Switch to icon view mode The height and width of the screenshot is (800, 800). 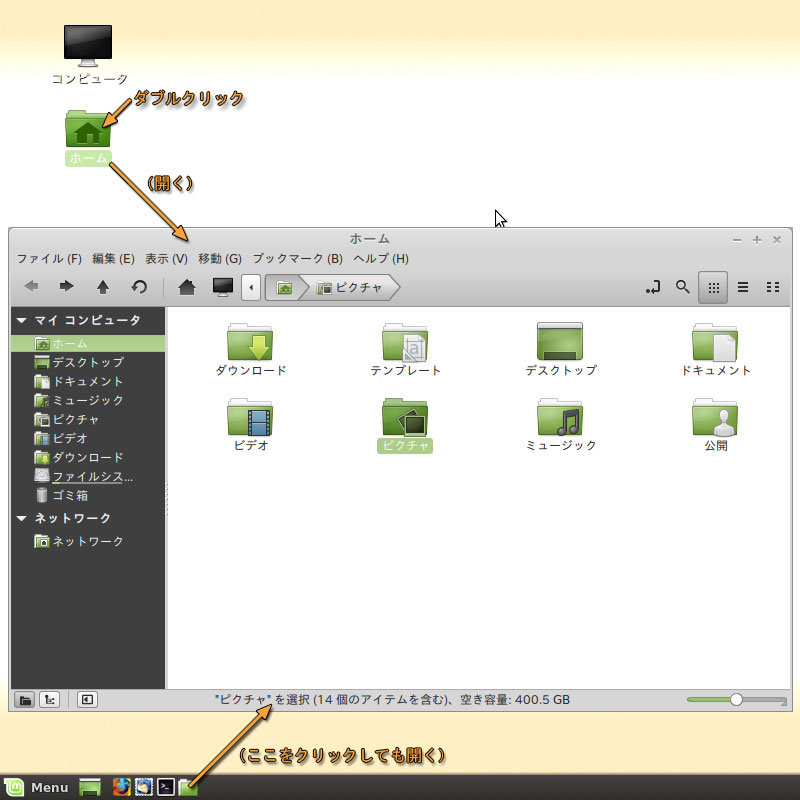[713, 287]
